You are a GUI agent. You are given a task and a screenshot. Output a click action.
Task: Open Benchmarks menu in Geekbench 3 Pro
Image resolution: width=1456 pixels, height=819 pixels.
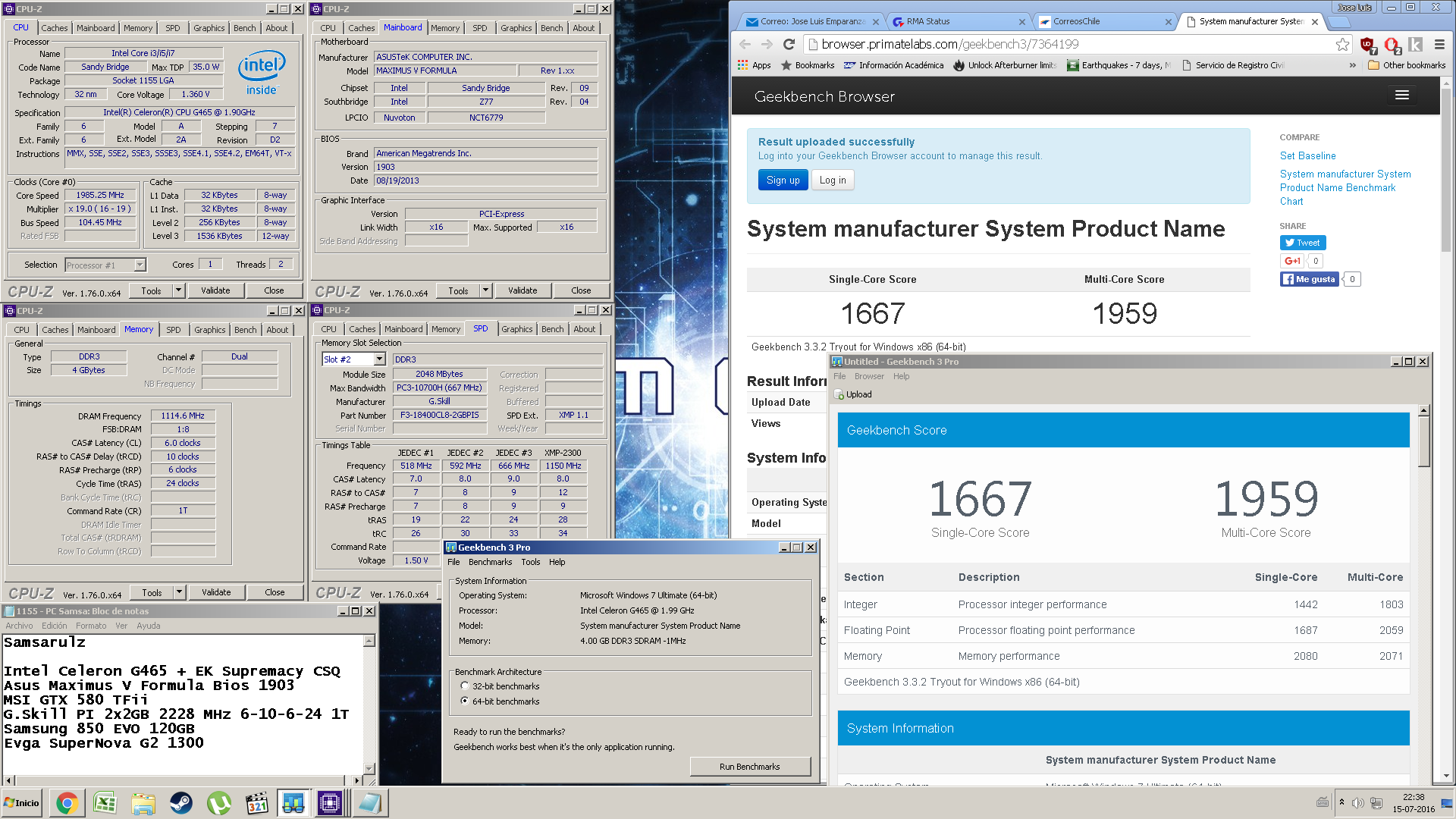pyautogui.click(x=490, y=562)
